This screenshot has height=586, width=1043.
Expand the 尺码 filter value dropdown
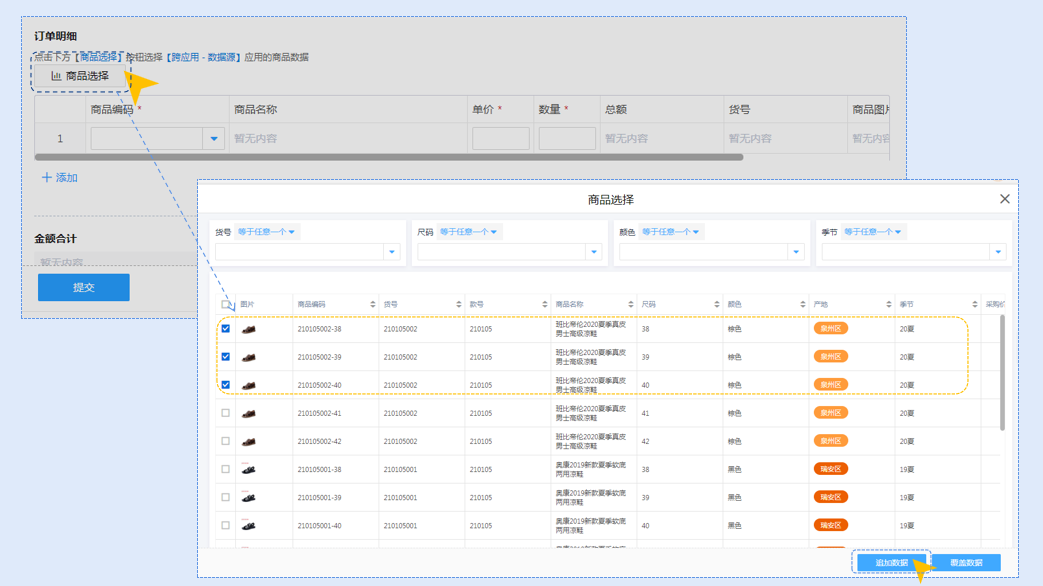594,252
